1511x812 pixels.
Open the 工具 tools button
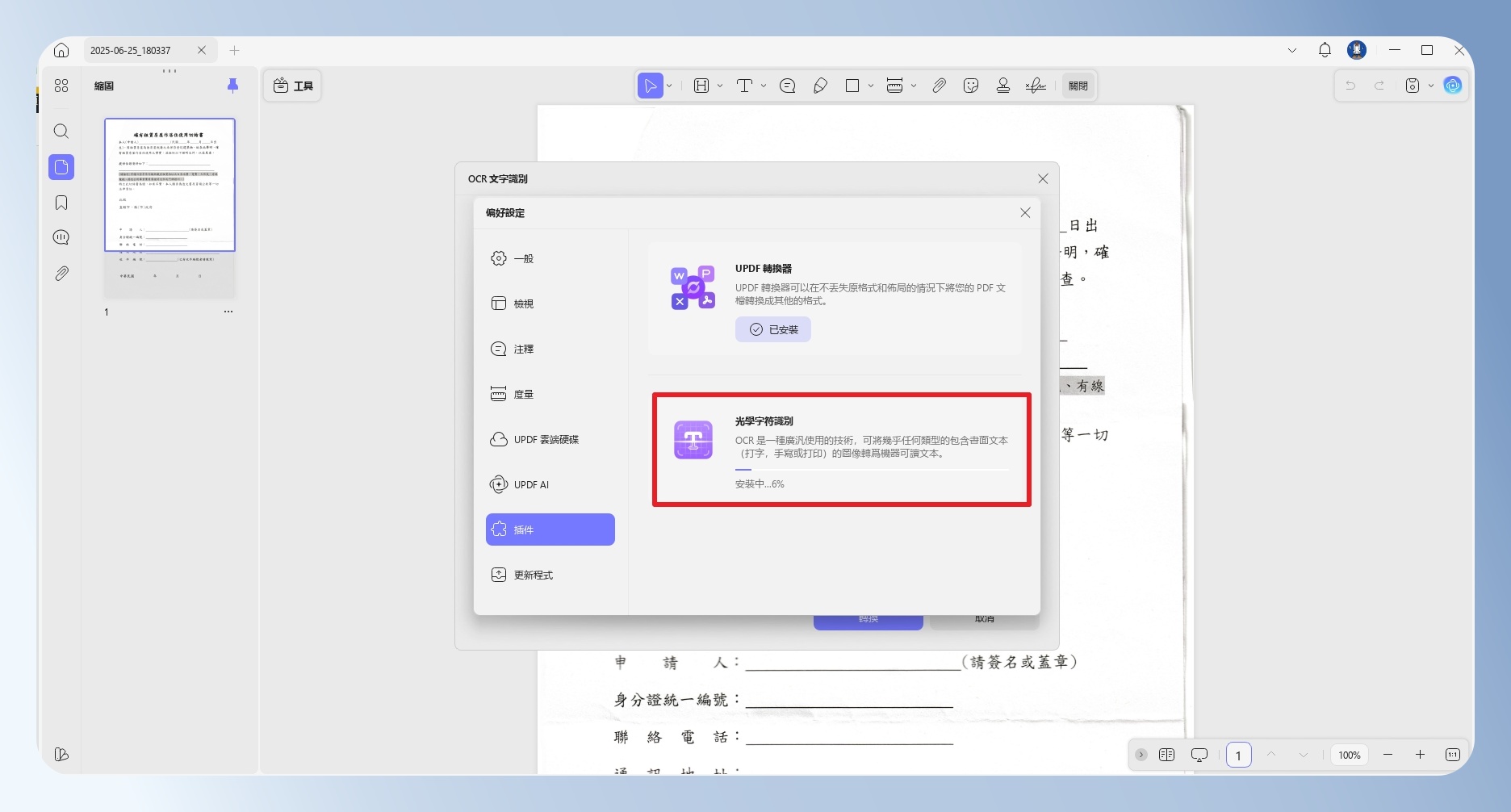point(292,86)
